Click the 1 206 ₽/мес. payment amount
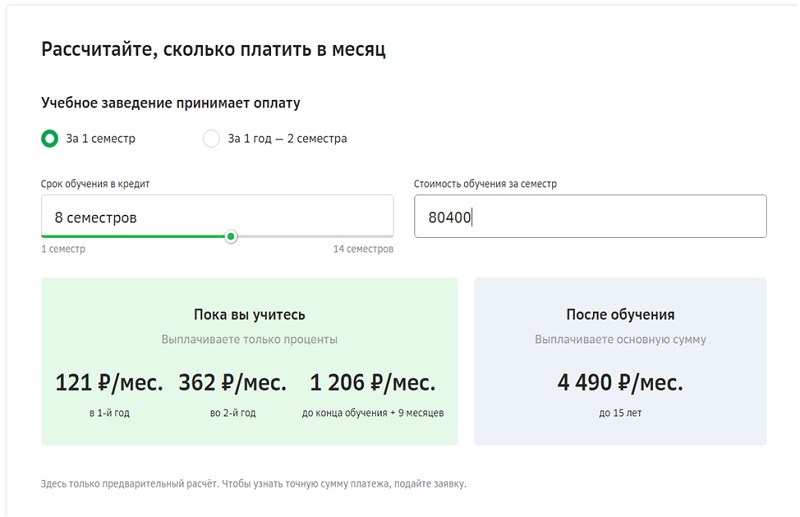Image resolution: width=800 pixels, height=517 pixels. [372, 382]
